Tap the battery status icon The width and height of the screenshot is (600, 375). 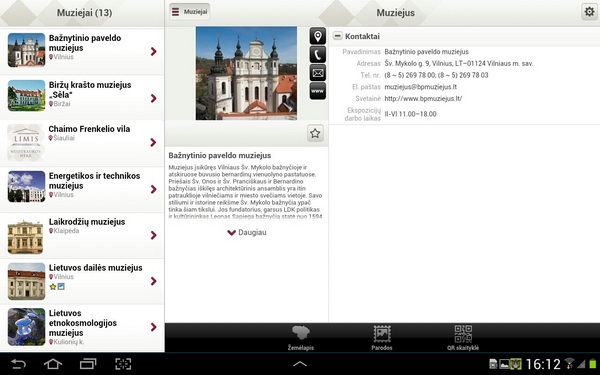(x=593, y=364)
